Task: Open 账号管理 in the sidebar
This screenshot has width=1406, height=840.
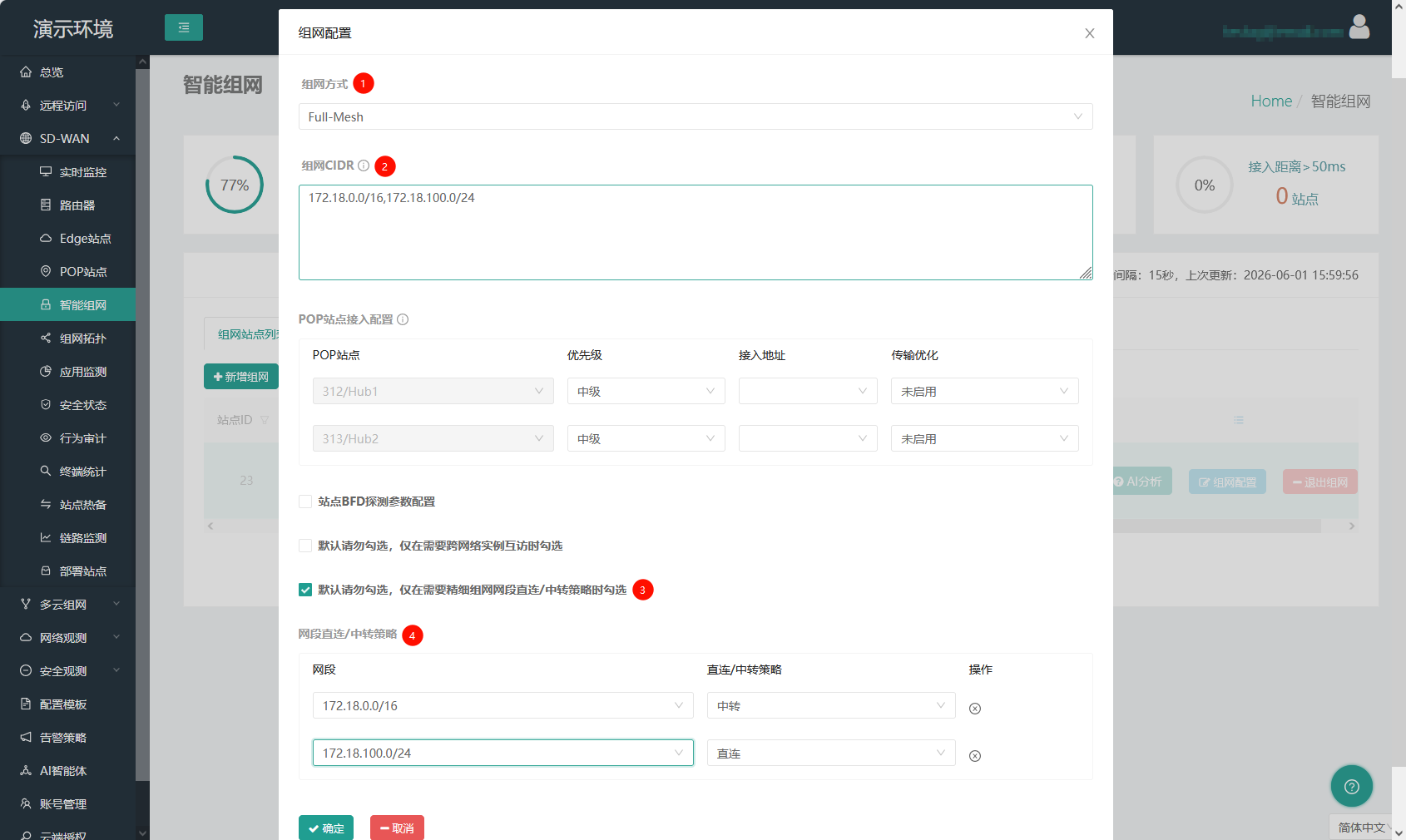Action: click(x=67, y=804)
